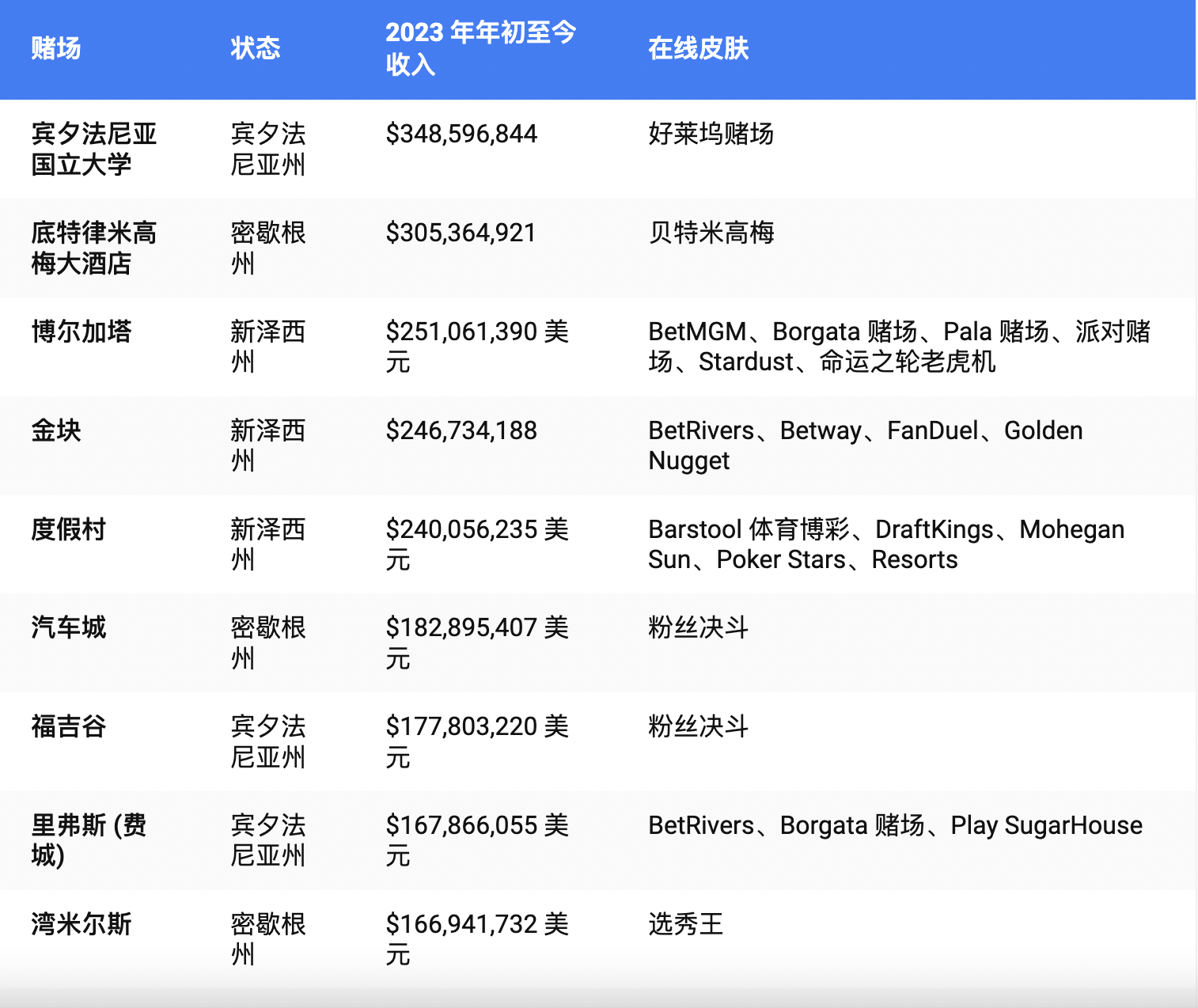This screenshot has width=1198, height=1008.
Task: Click the $246,734,188 revenue value
Action: [x=461, y=430]
